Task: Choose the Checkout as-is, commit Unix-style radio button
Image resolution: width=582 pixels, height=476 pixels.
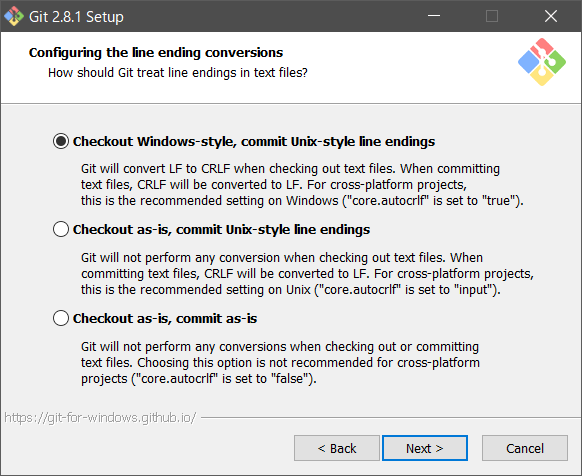Action: click(x=61, y=229)
